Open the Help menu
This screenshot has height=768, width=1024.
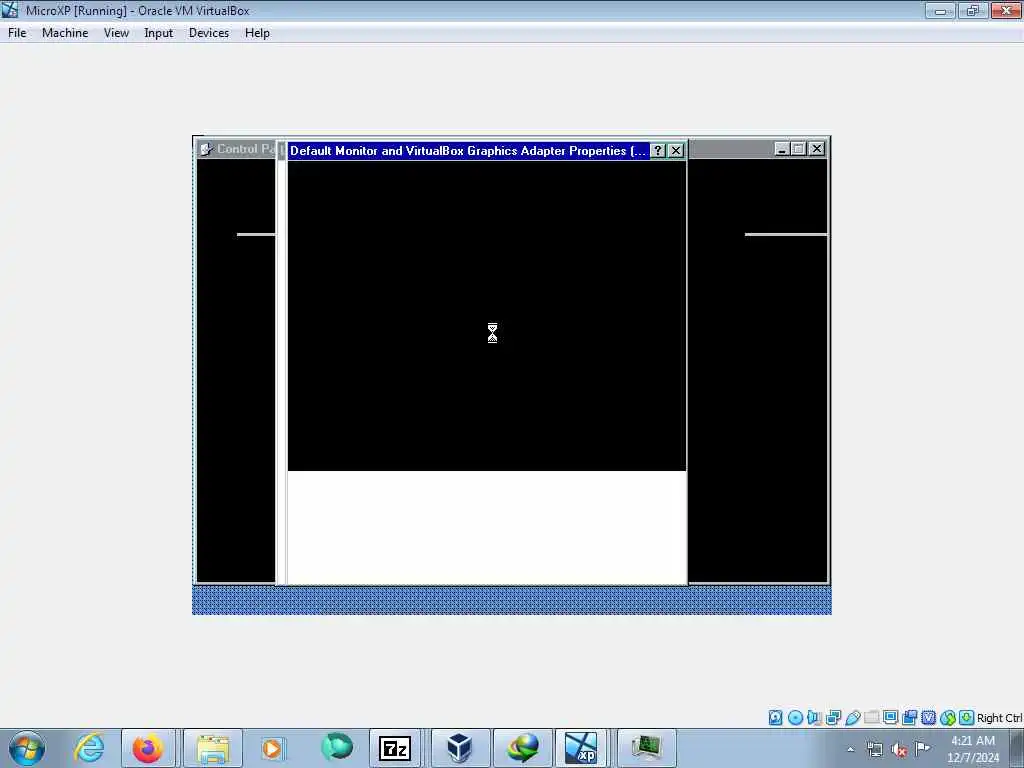coord(257,33)
